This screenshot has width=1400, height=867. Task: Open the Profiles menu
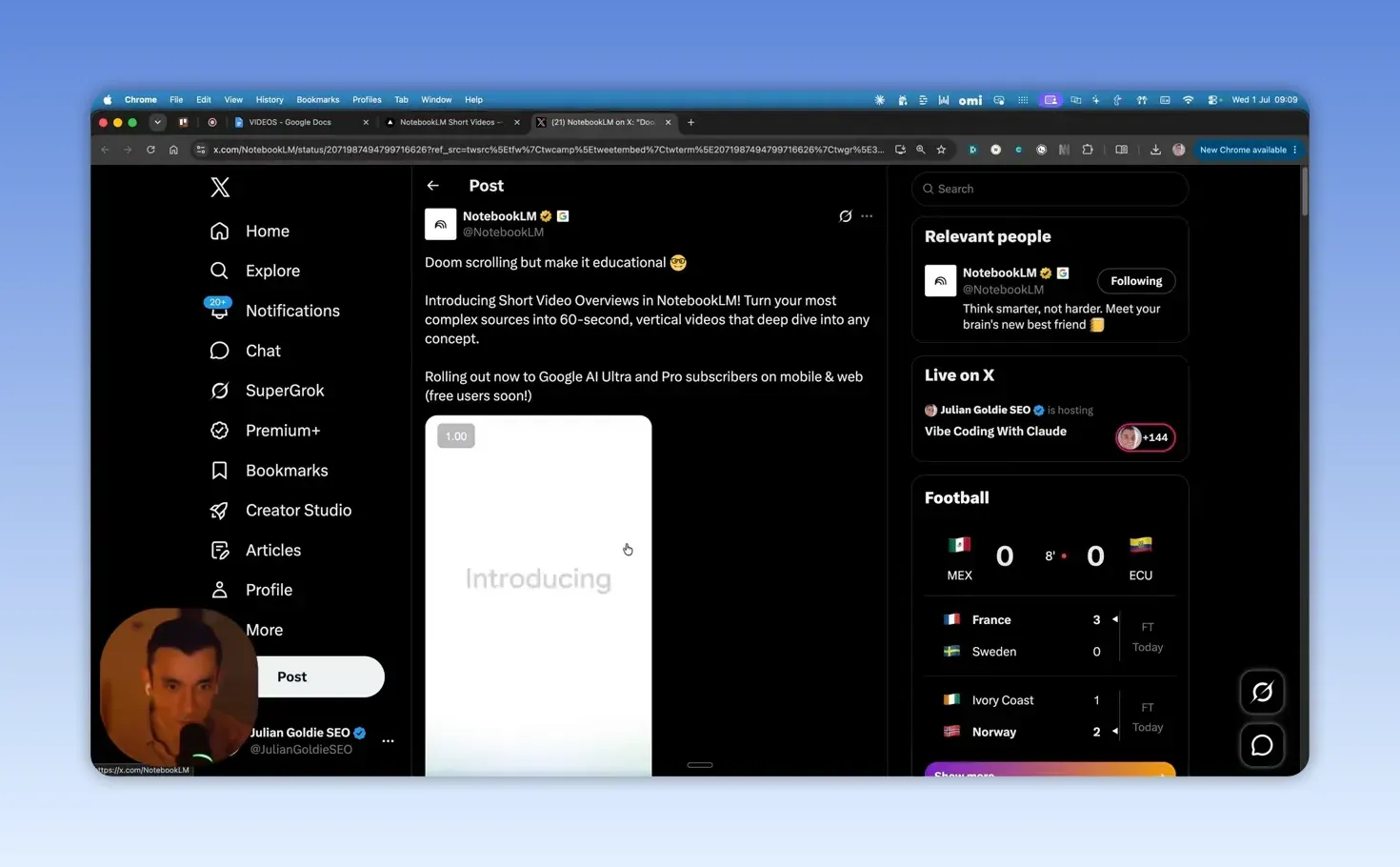(x=367, y=100)
